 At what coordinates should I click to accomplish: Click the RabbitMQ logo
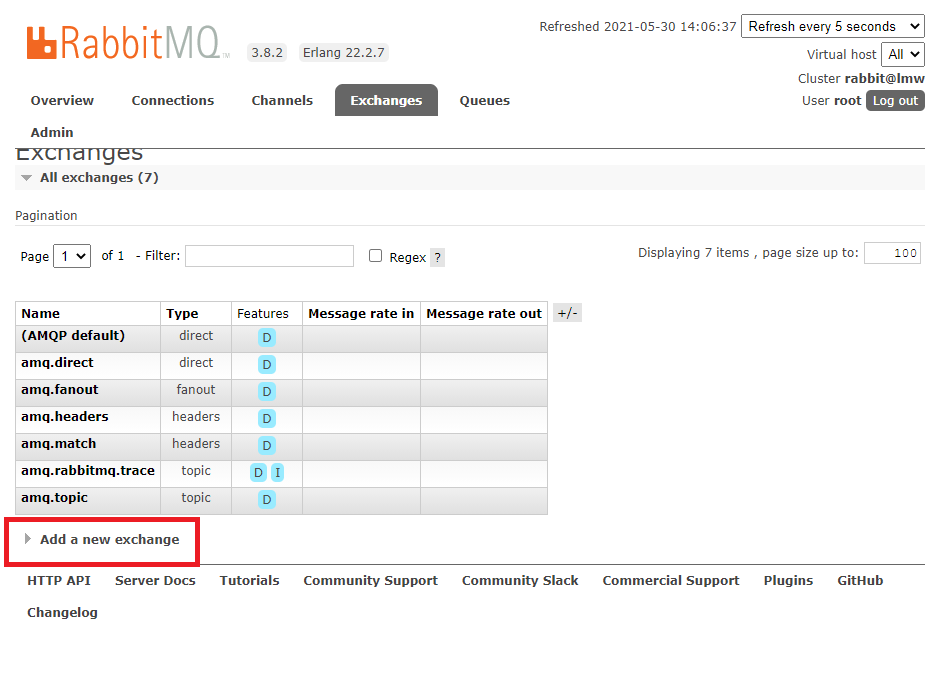pyautogui.click(x=127, y=42)
